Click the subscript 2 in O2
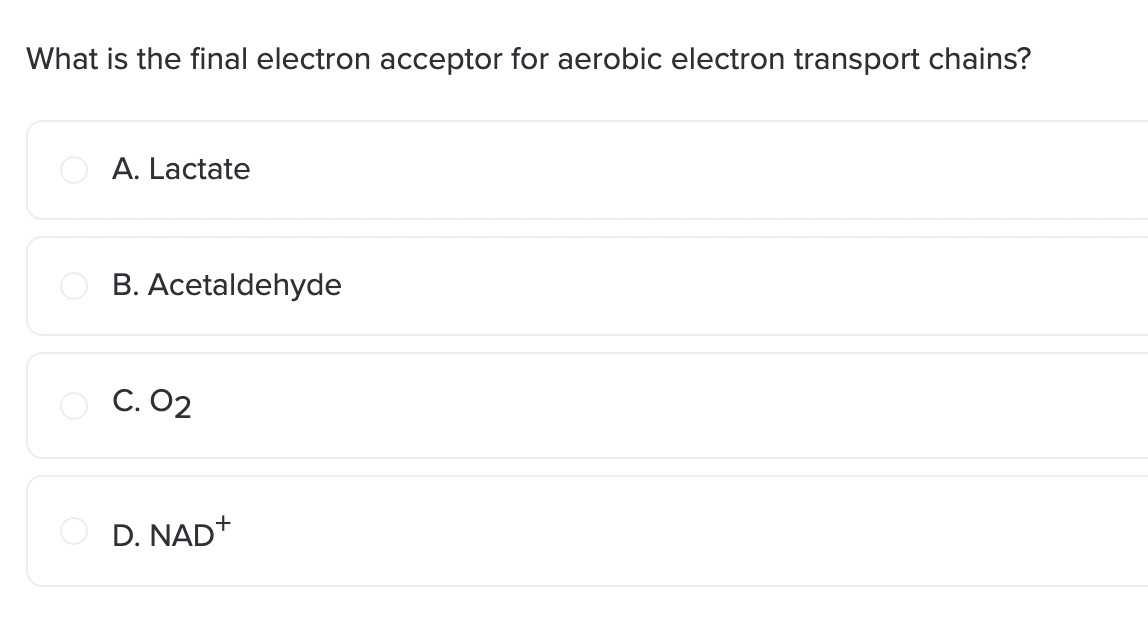The image size is (1148, 630). coord(182,408)
